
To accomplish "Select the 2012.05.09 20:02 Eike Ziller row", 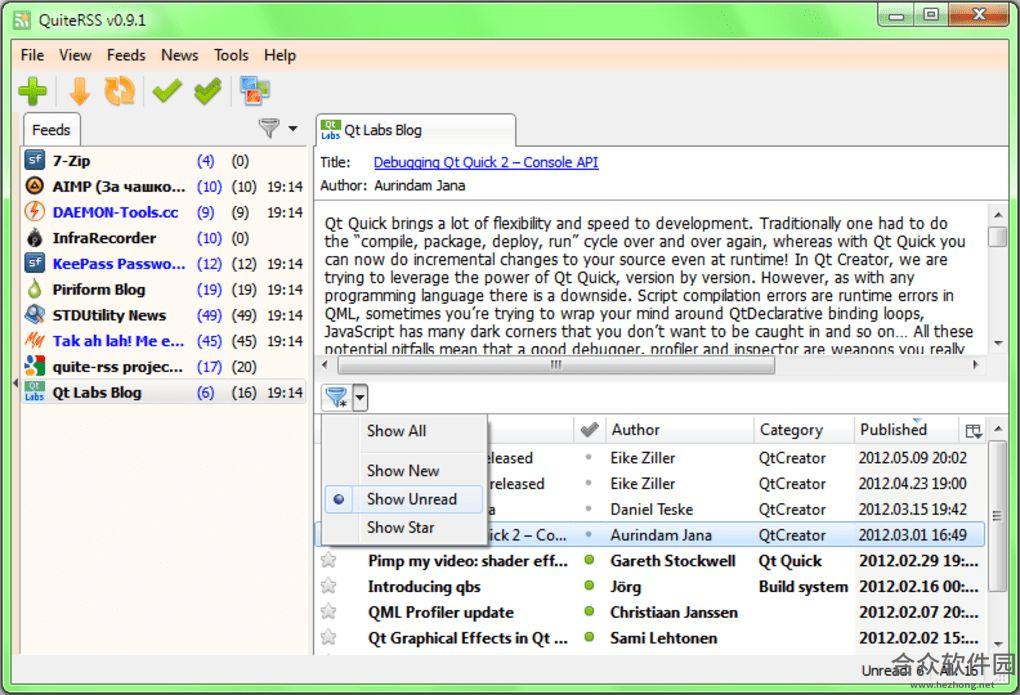I will (649, 457).
